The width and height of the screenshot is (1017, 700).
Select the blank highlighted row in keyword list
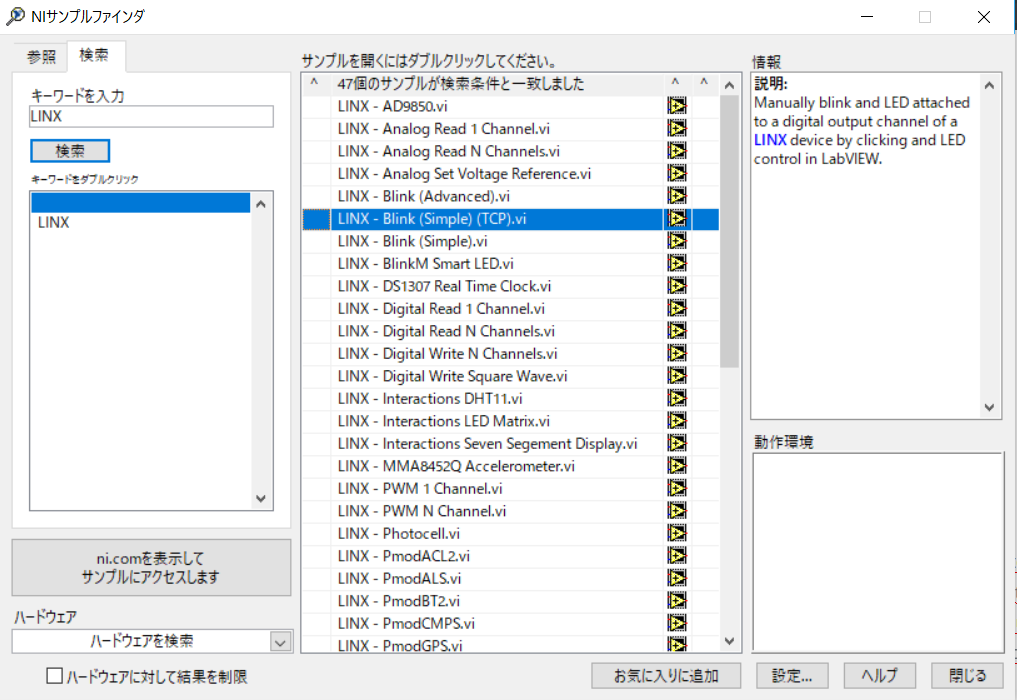[140, 202]
